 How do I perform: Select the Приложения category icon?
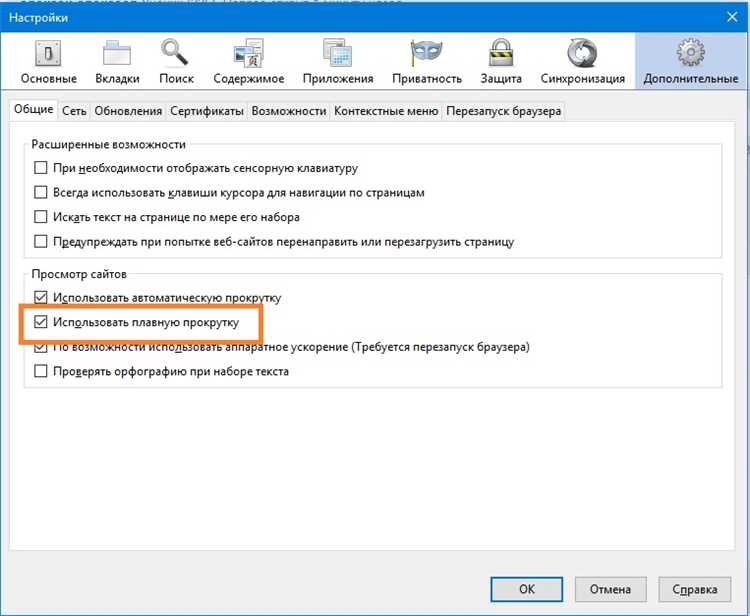coord(336,53)
